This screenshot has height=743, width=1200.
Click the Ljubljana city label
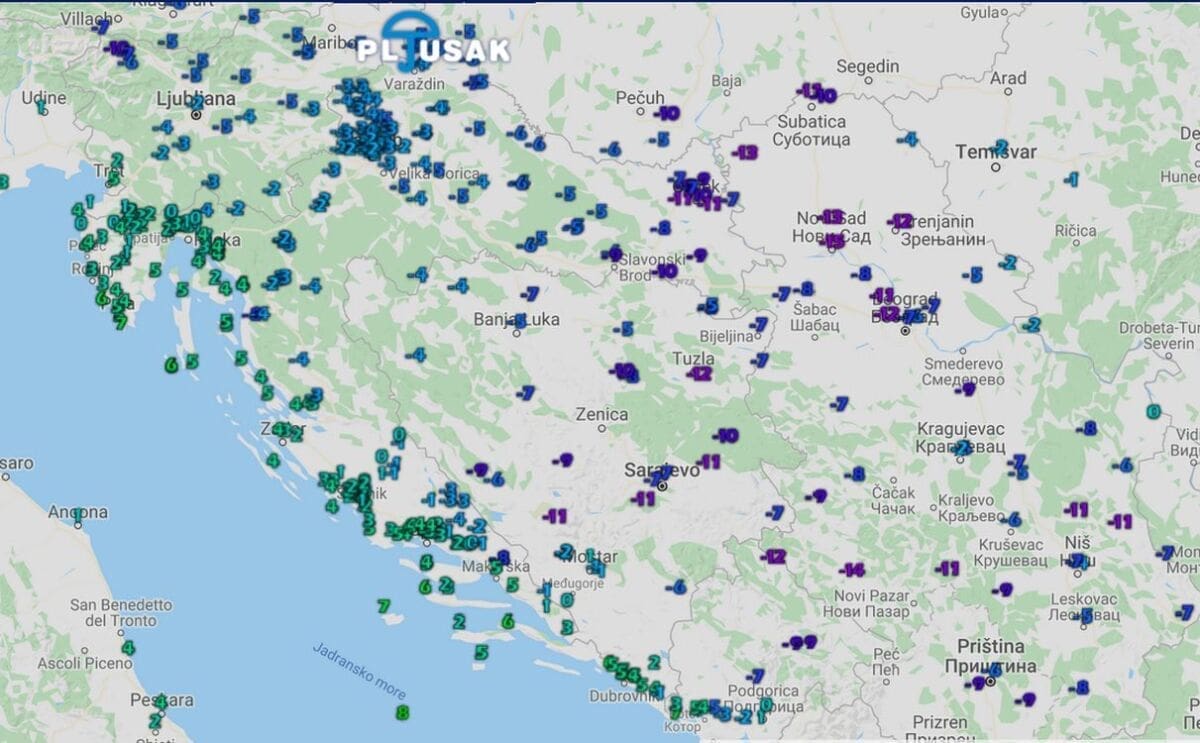point(196,98)
